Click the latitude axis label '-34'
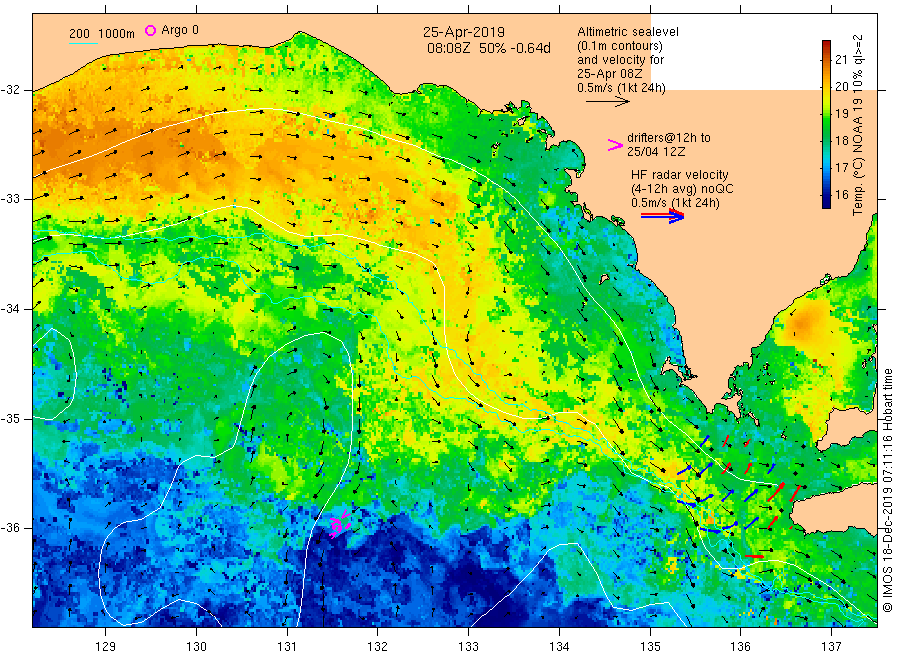 pos(10,309)
